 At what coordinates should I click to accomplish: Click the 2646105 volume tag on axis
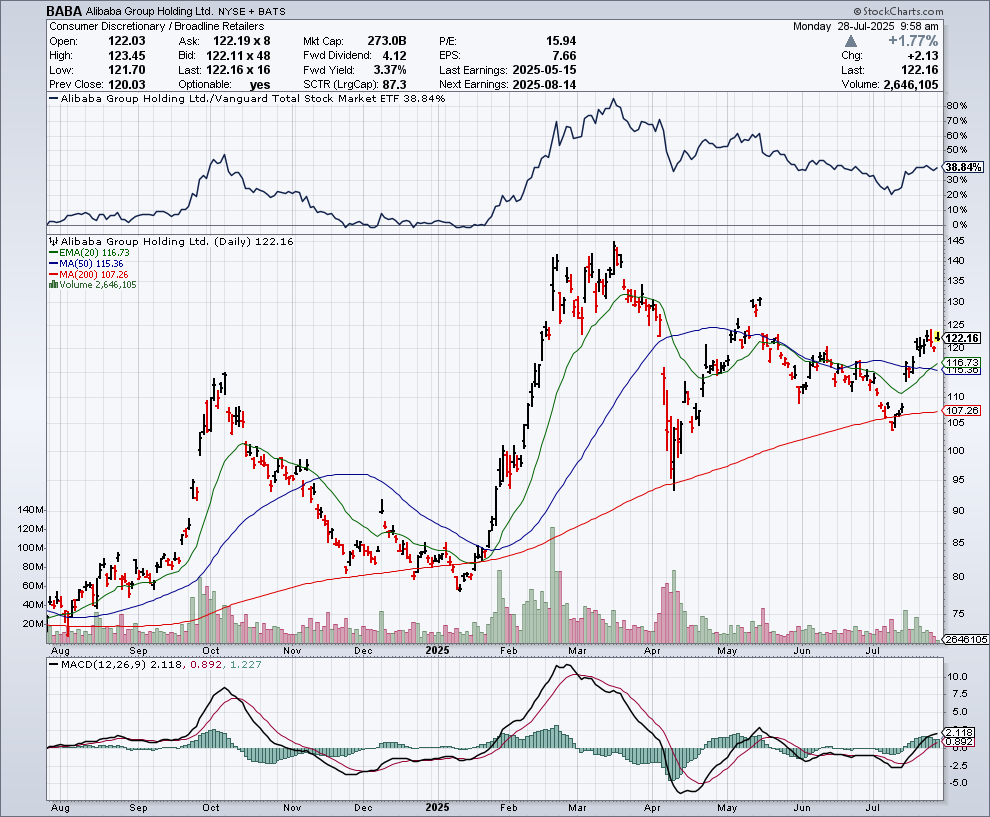[x=967, y=640]
